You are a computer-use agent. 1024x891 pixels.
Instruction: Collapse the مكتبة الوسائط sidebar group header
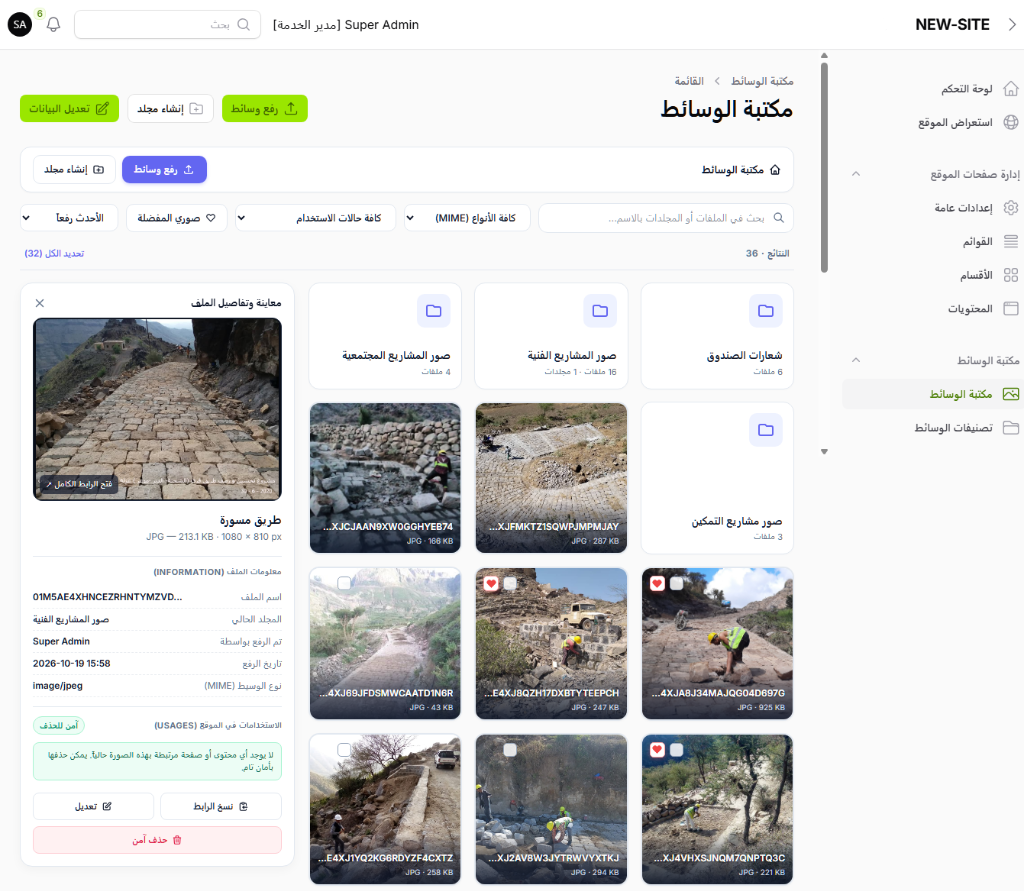[856, 361]
